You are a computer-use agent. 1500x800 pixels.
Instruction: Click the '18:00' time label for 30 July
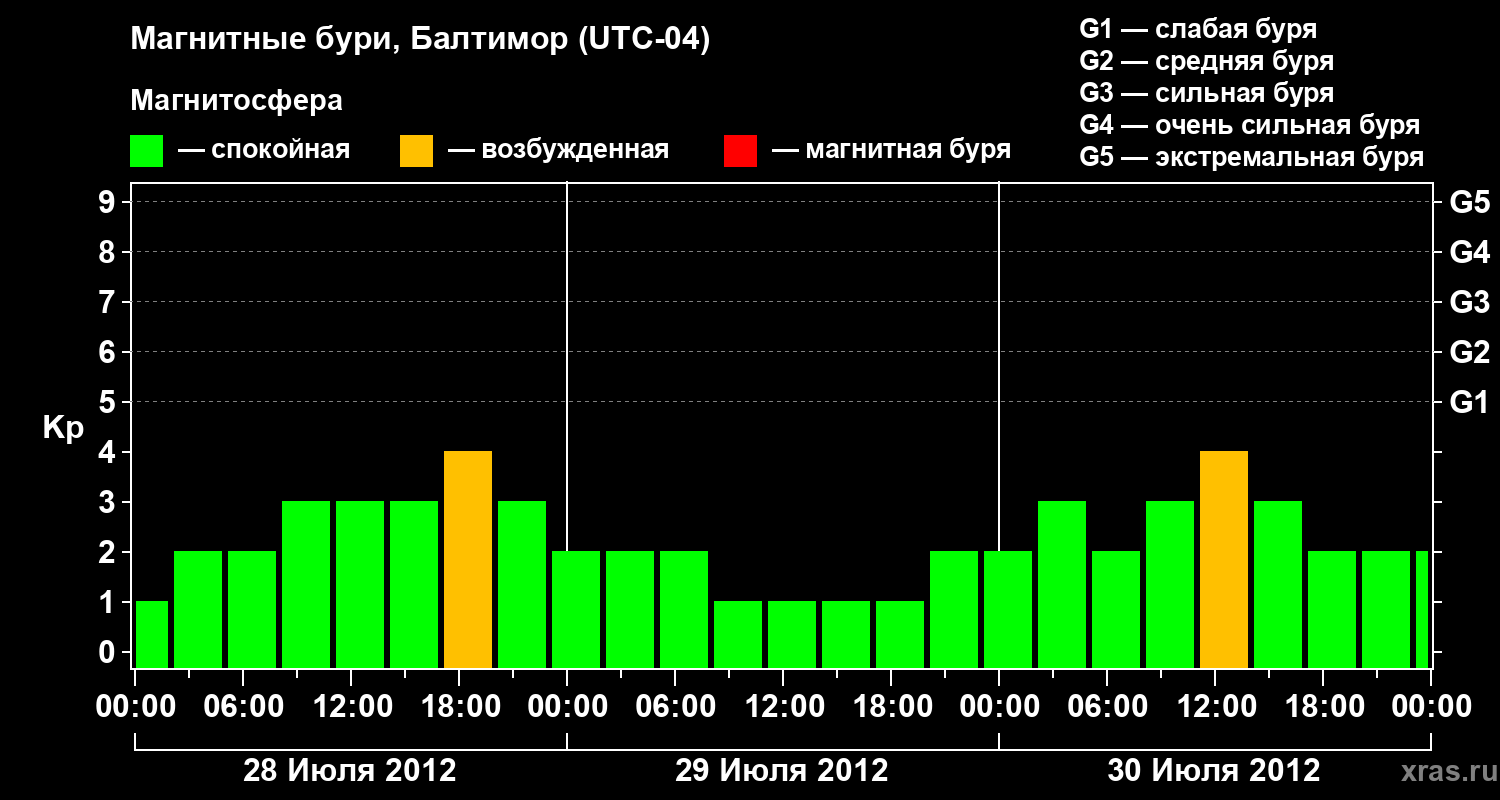pos(1323,707)
